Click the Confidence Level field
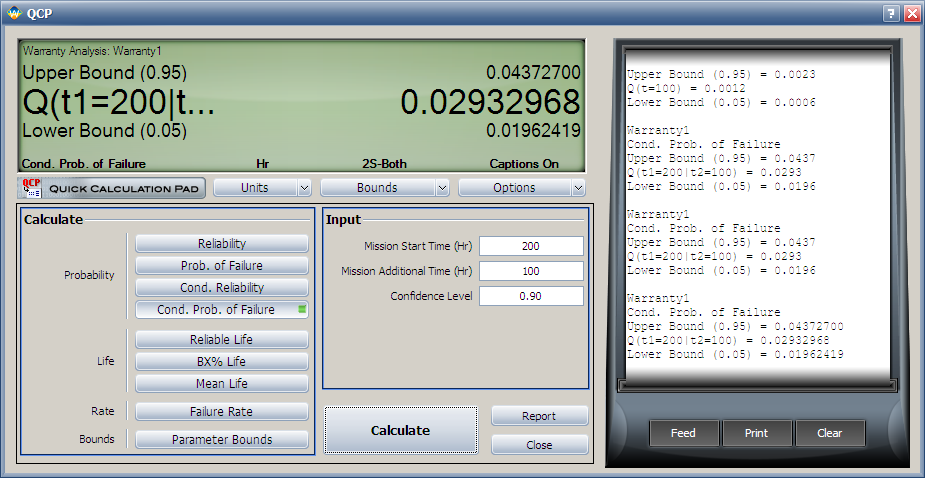This screenshot has height=478, width=925. pos(531,296)
